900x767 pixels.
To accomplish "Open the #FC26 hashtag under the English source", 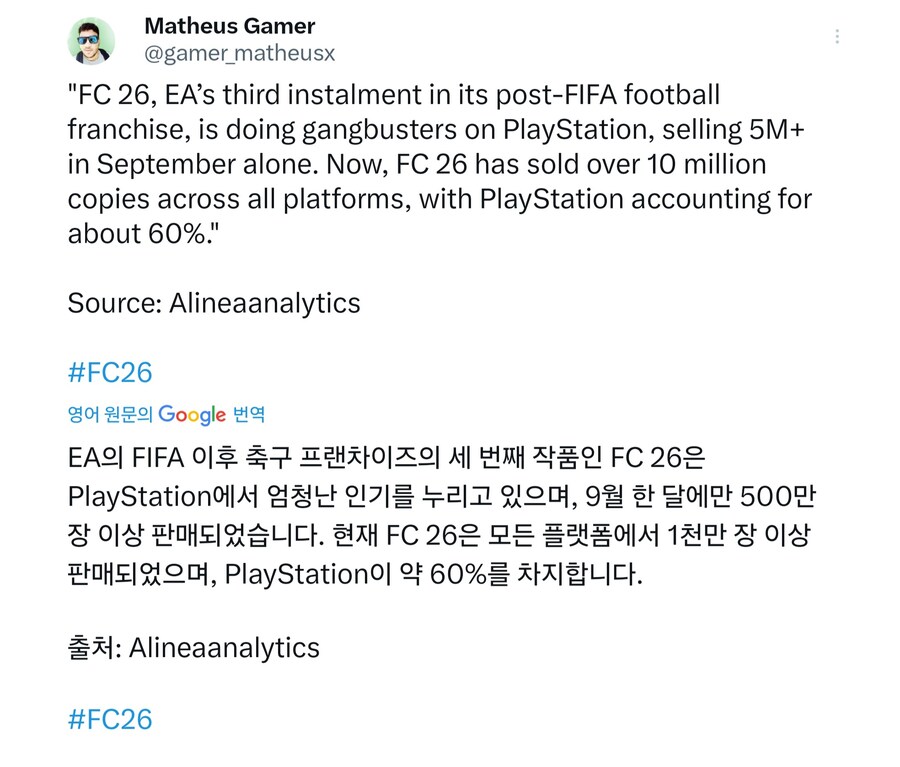I will pos(110,372).
